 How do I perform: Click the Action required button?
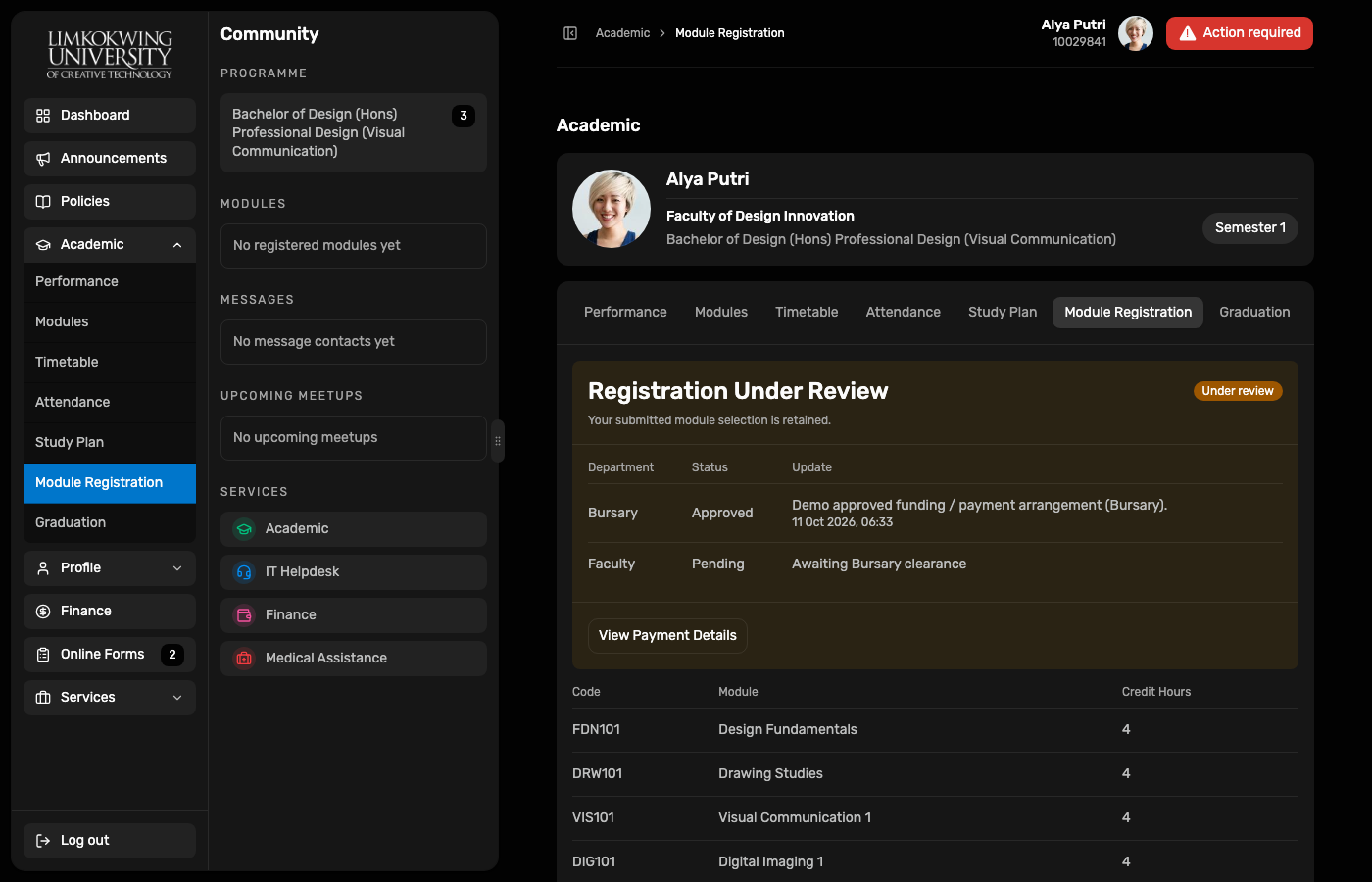(1240, 33)
